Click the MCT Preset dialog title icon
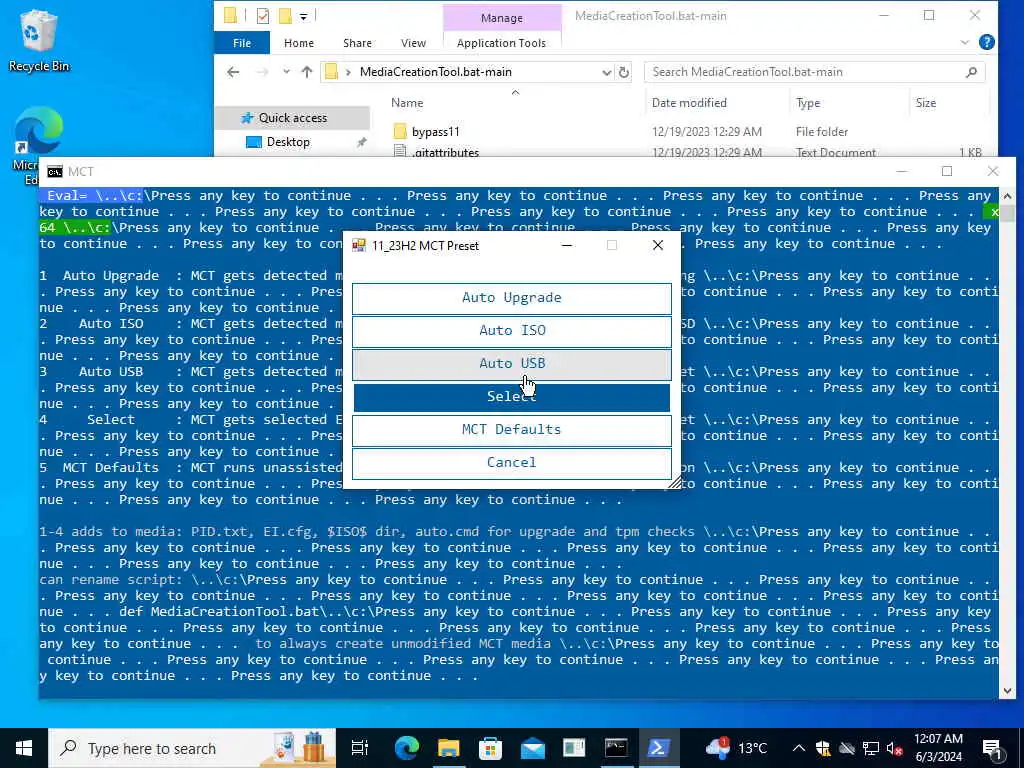The height and width of the screenshot is (768, 1024). point(359,246)
